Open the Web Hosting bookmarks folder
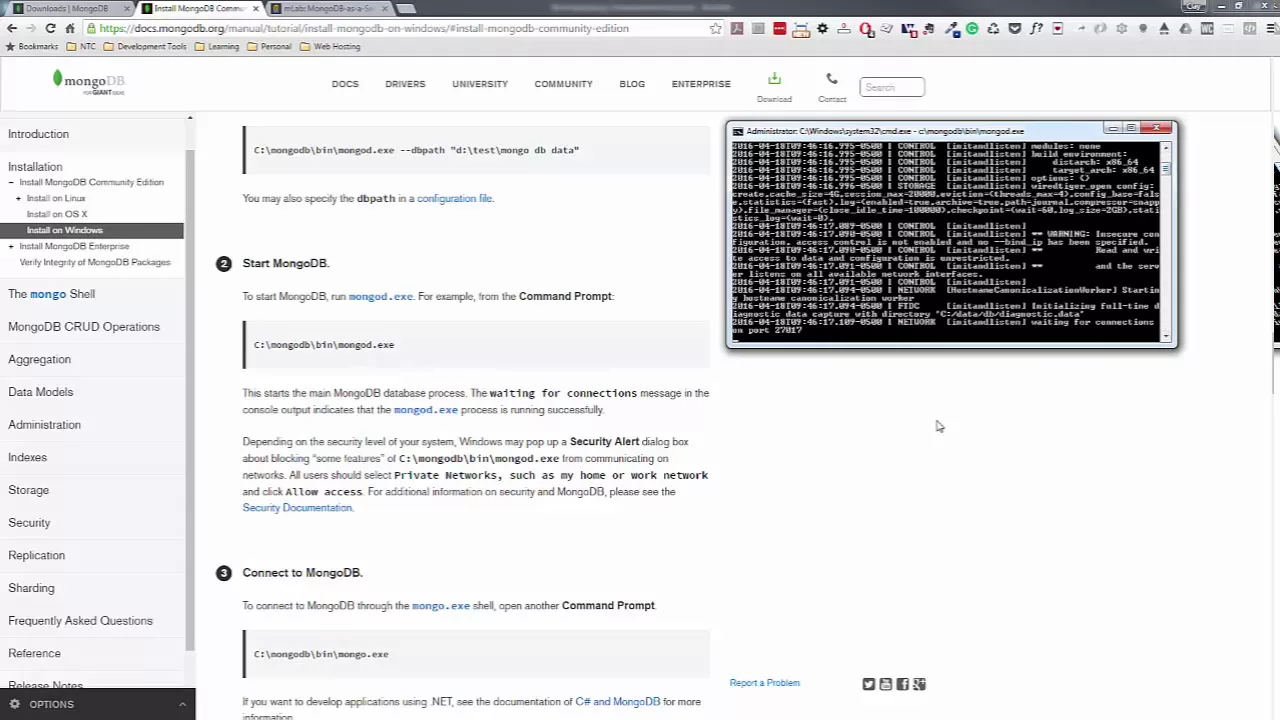This screenshot has width=1280, height=720. pos(330,46)
